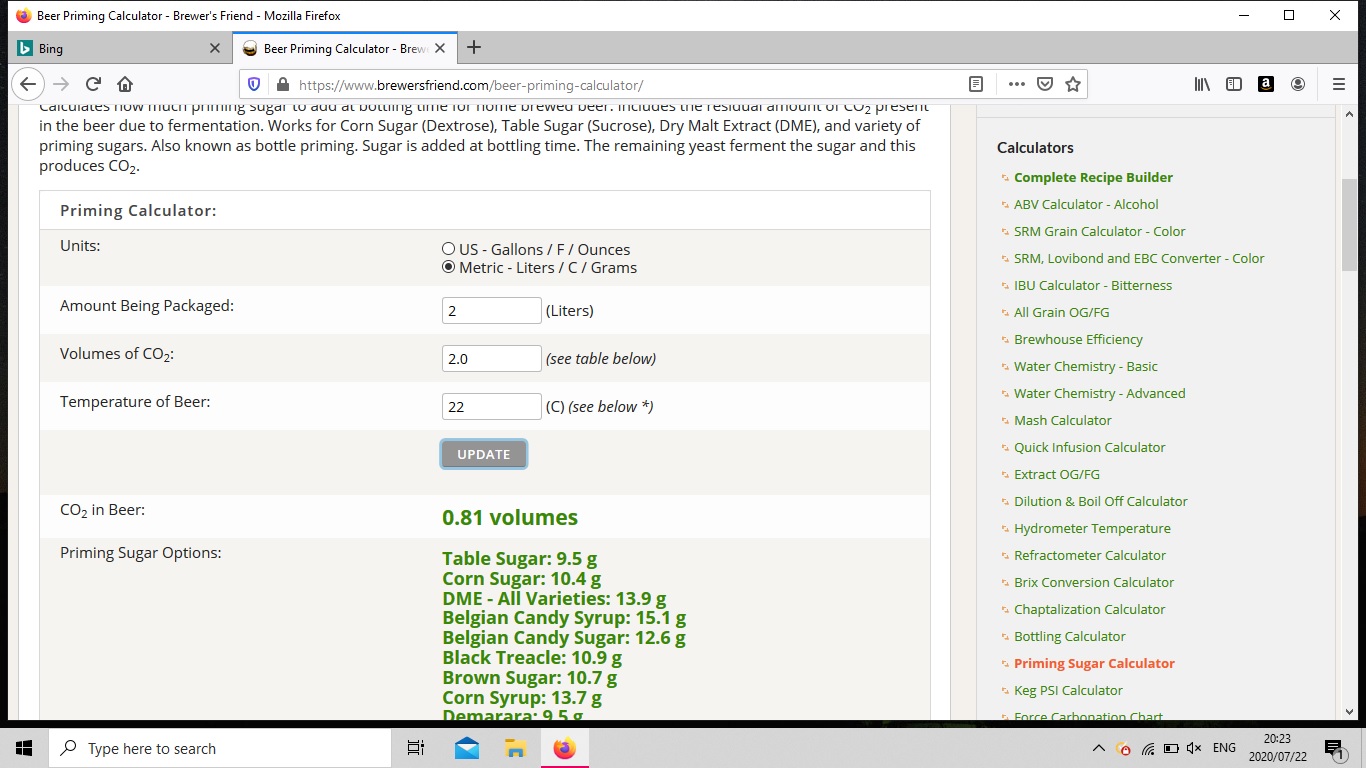1366x768 pixels.
Task: Select the Beer Priming Calculator tab
Action: click(x=345, y=48)
